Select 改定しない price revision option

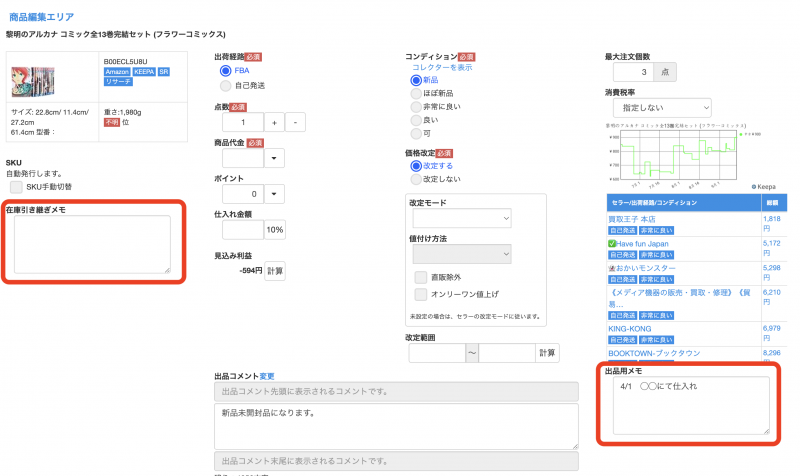point(416,179)
